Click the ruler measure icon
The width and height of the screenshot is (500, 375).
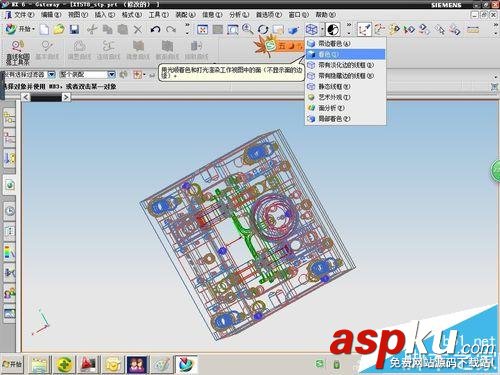[473, 29]
